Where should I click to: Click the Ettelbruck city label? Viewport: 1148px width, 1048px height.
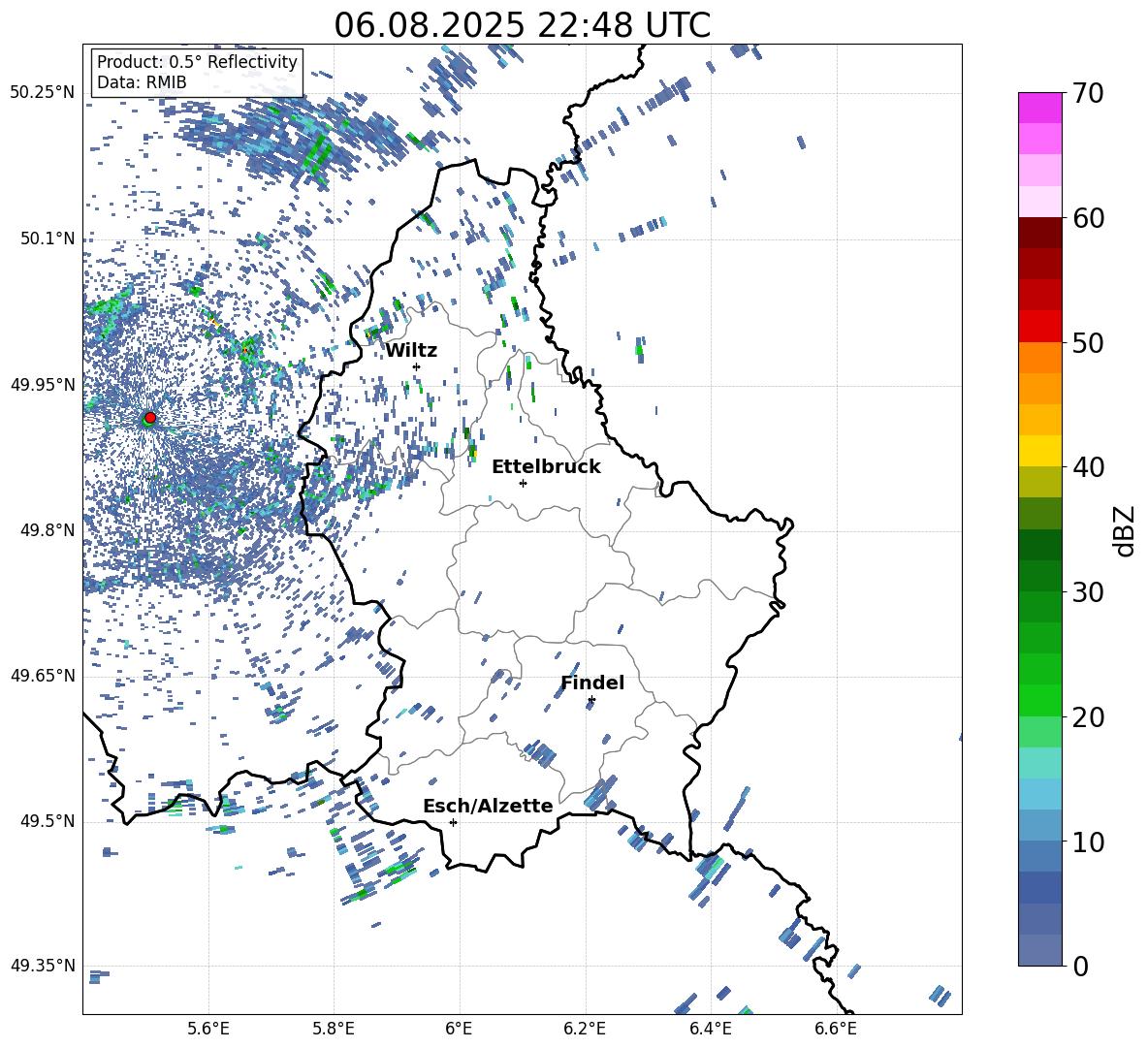[546, 467]
